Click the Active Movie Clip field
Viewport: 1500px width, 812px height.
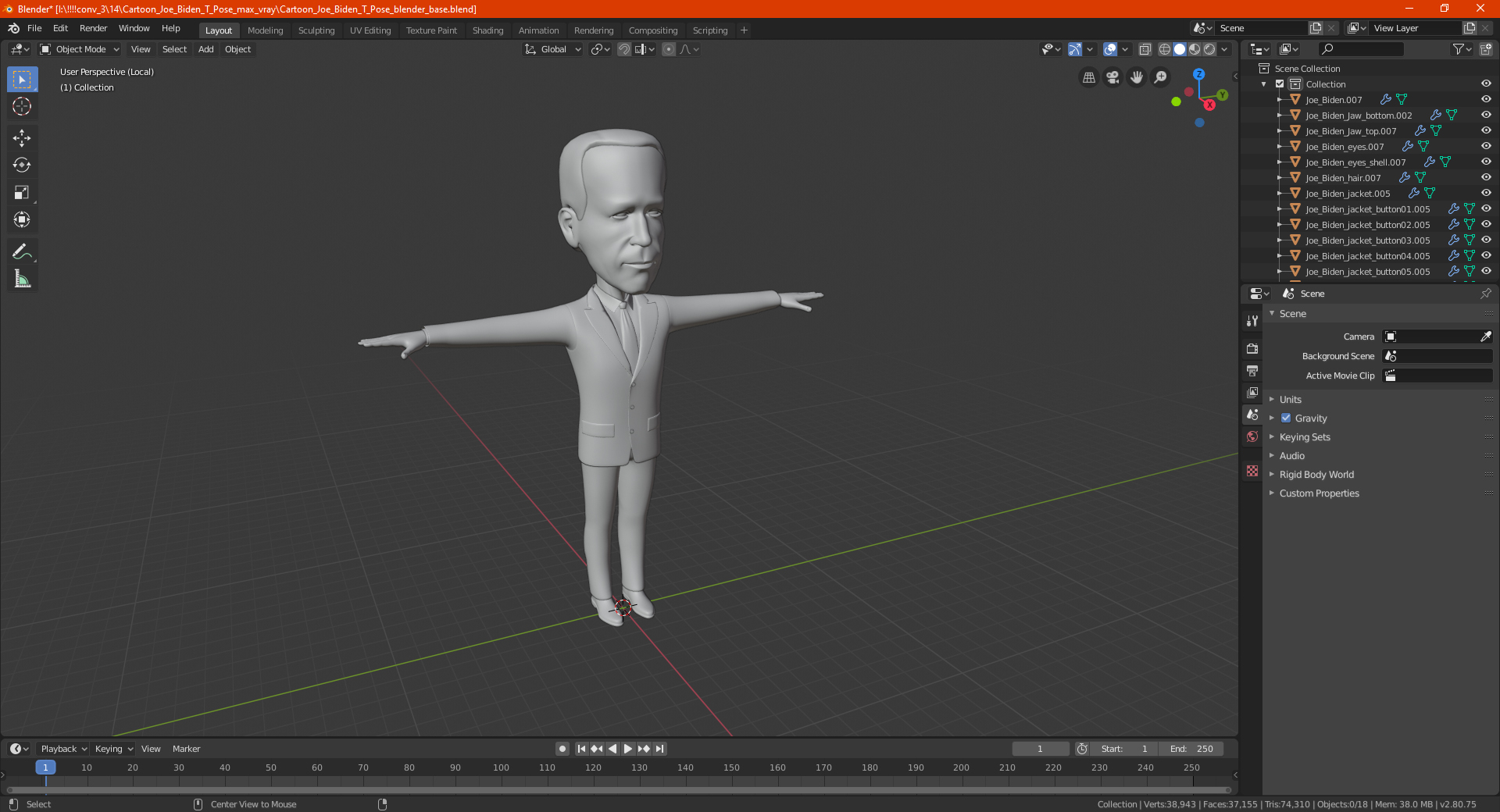[1437, 376]
